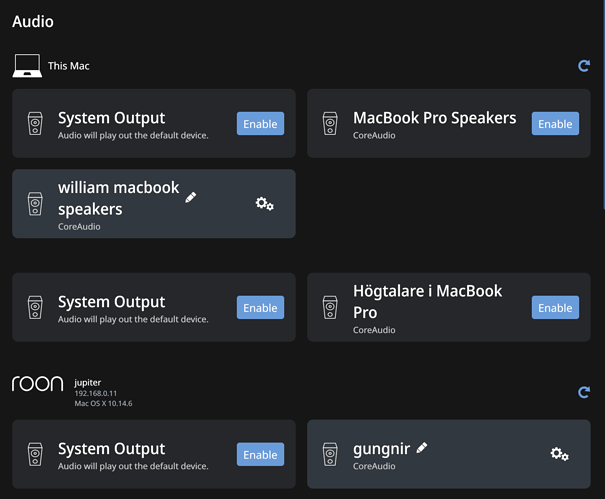Click CoreAudio label under gungnir
The width and height of the screenshot is (605, 499).
click(x=374, y=466)
